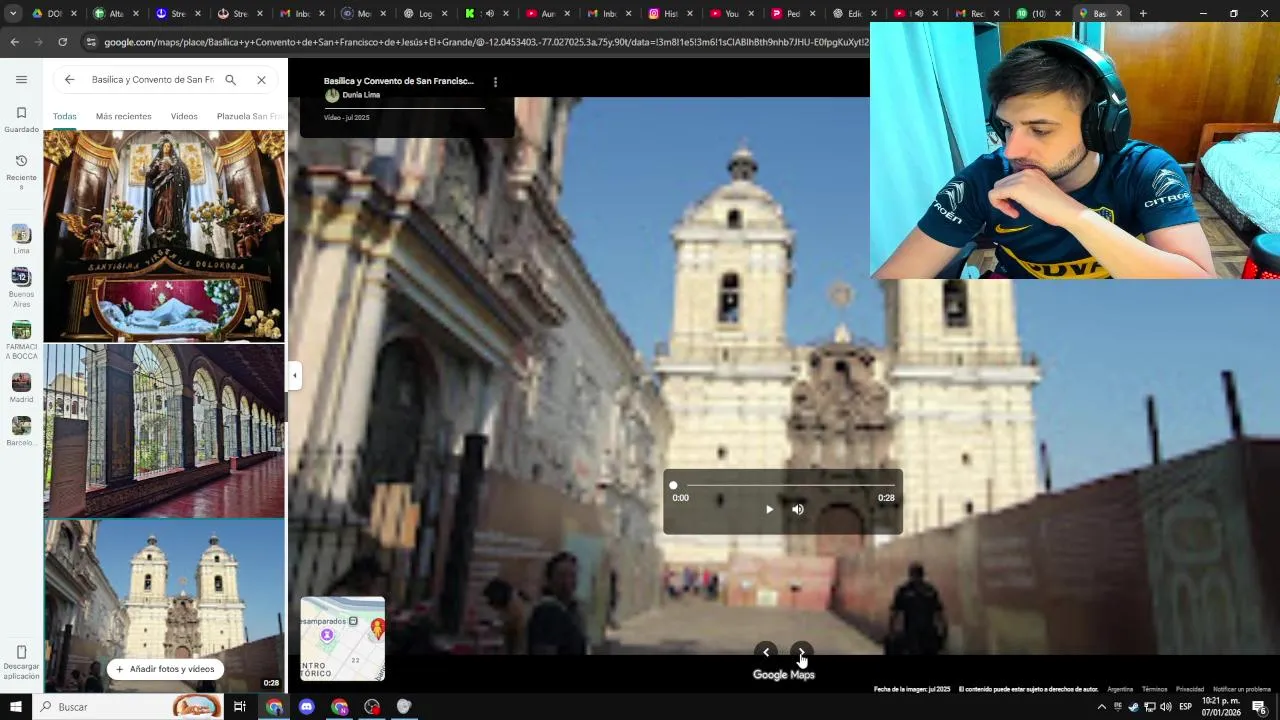
Task: Open the Madrid recent shortcut
Action: (x=21, y=388)
